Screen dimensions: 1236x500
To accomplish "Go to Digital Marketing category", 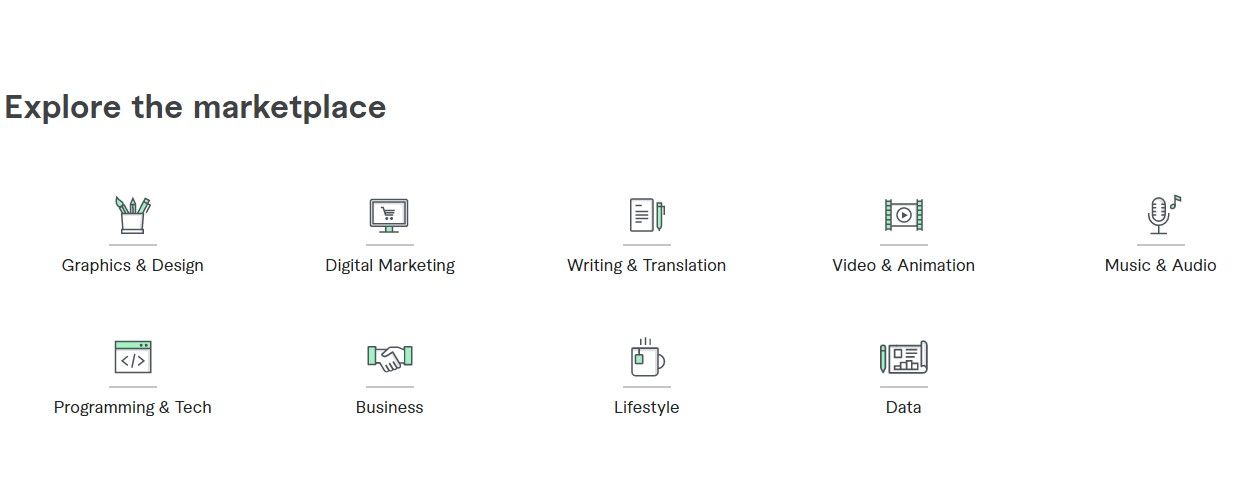I will click(390, 265).
